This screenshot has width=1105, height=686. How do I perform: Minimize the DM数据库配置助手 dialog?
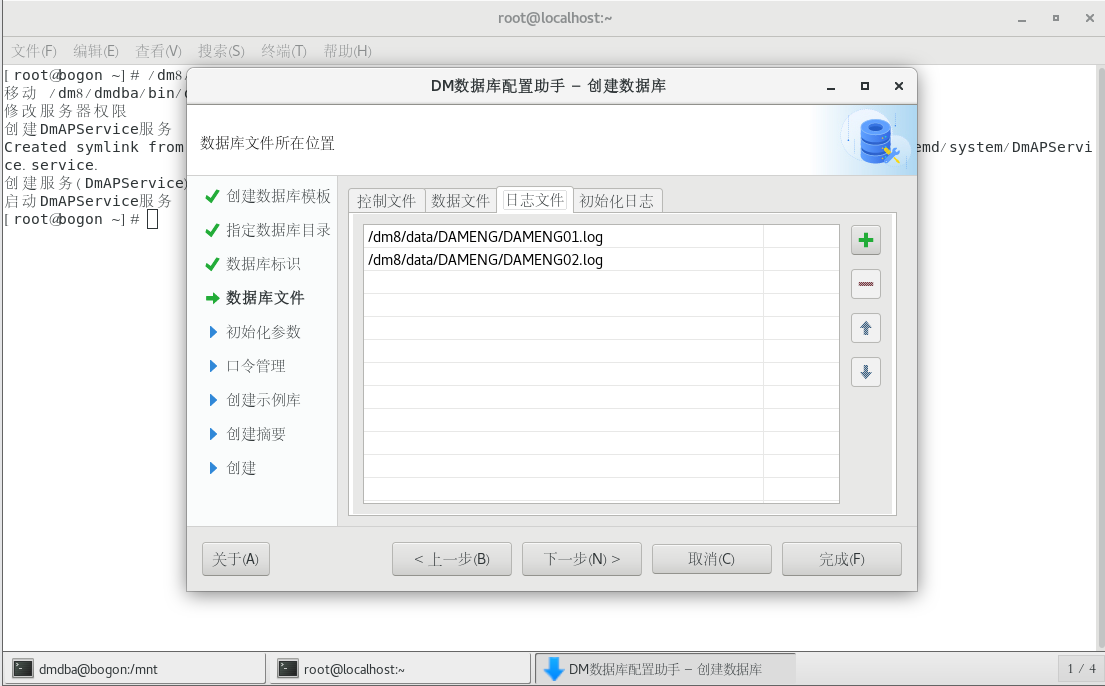tap(831, 86)
